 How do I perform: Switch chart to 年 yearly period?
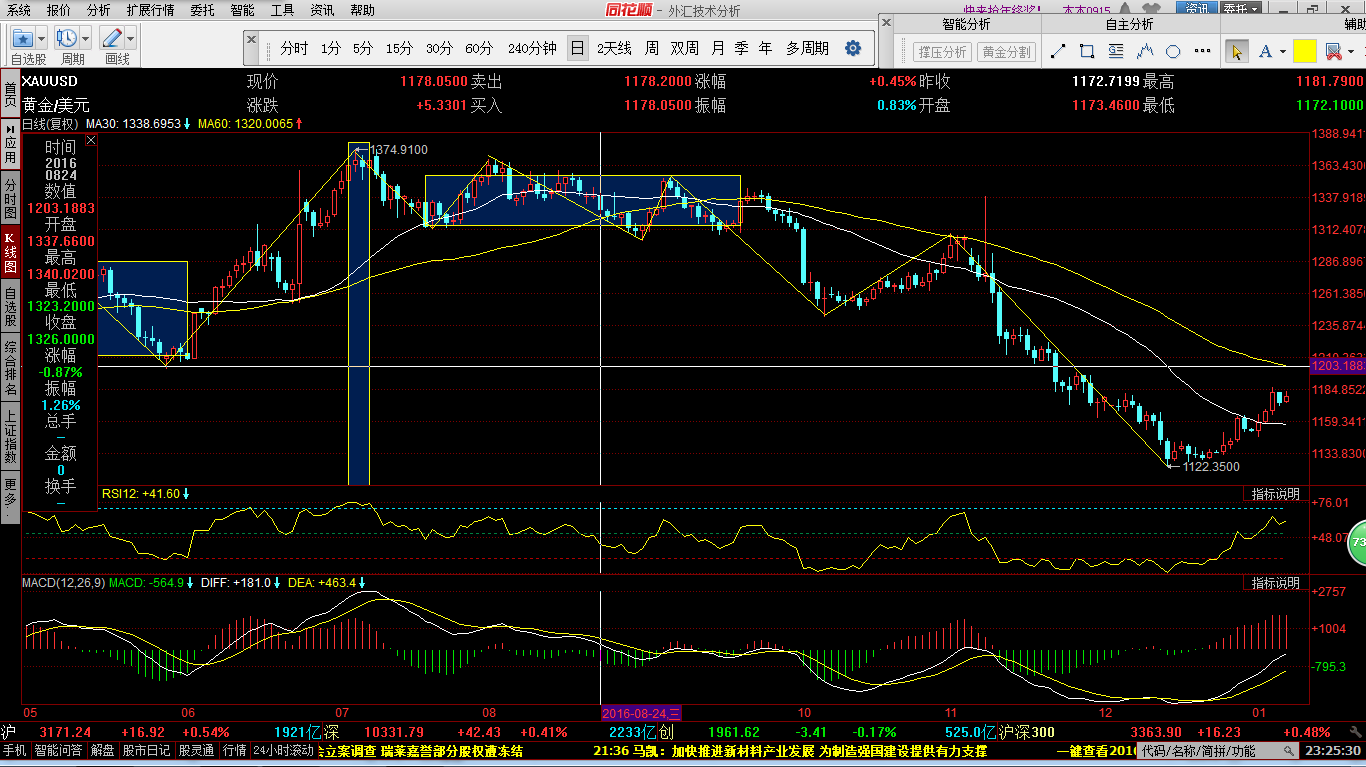tap(765, 48)
